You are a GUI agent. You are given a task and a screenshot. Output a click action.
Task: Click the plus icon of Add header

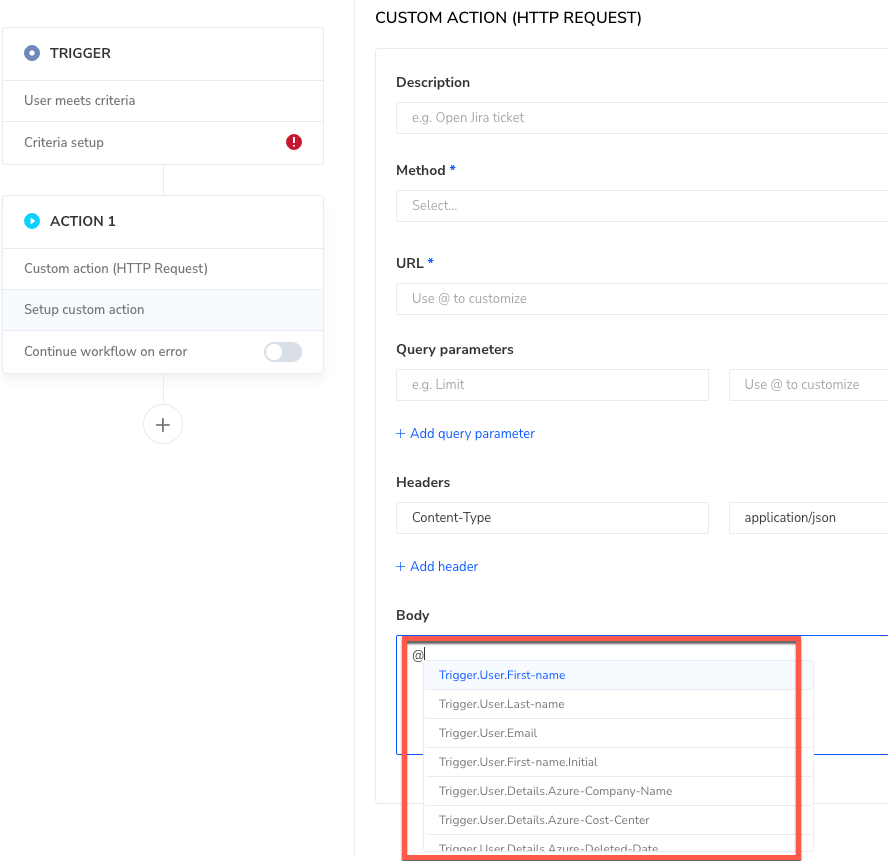400,566
